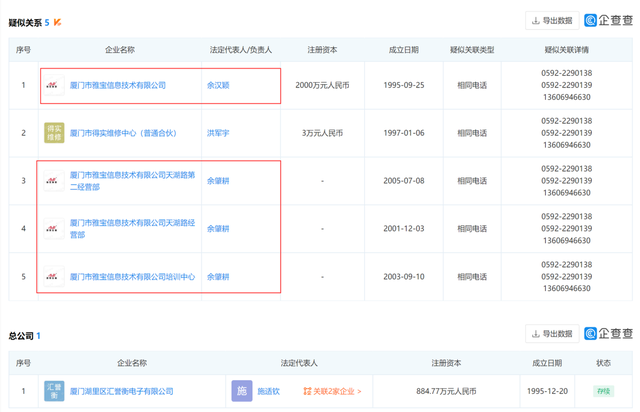The image size is (640, 412).
Task: Click the count 5 beside 疑似关系
Action: click(x=47, y=23)
